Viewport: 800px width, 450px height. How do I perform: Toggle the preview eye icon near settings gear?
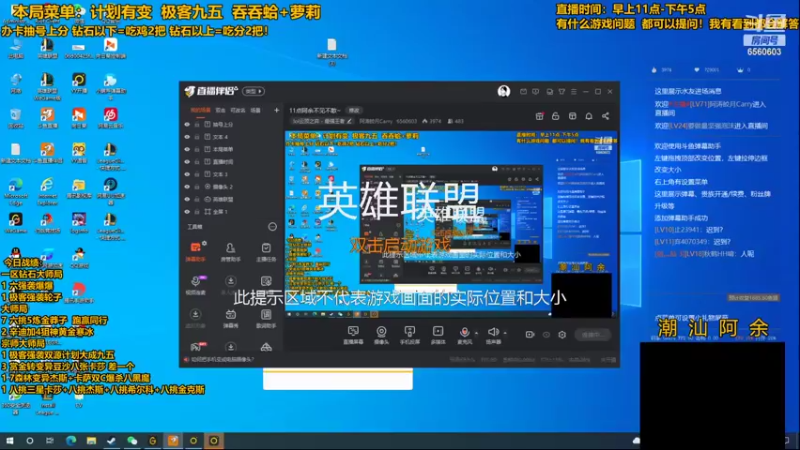pyautogui.click(x=546, y=335)
